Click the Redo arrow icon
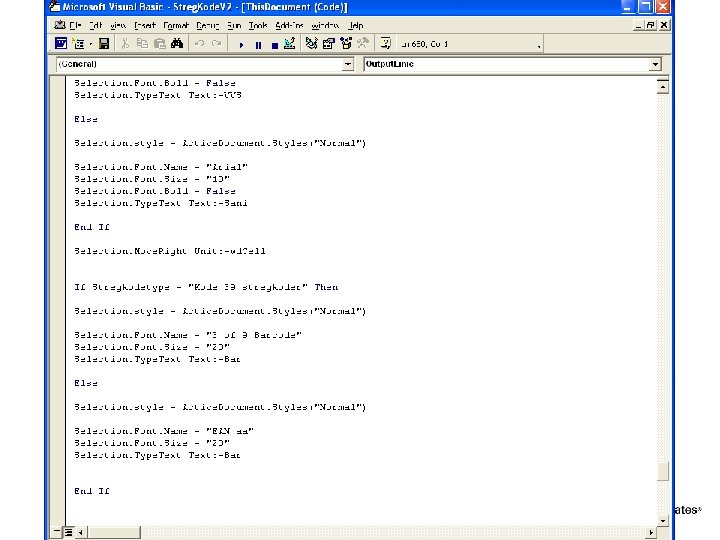720x540 pixels. click(x=217, y=44)
